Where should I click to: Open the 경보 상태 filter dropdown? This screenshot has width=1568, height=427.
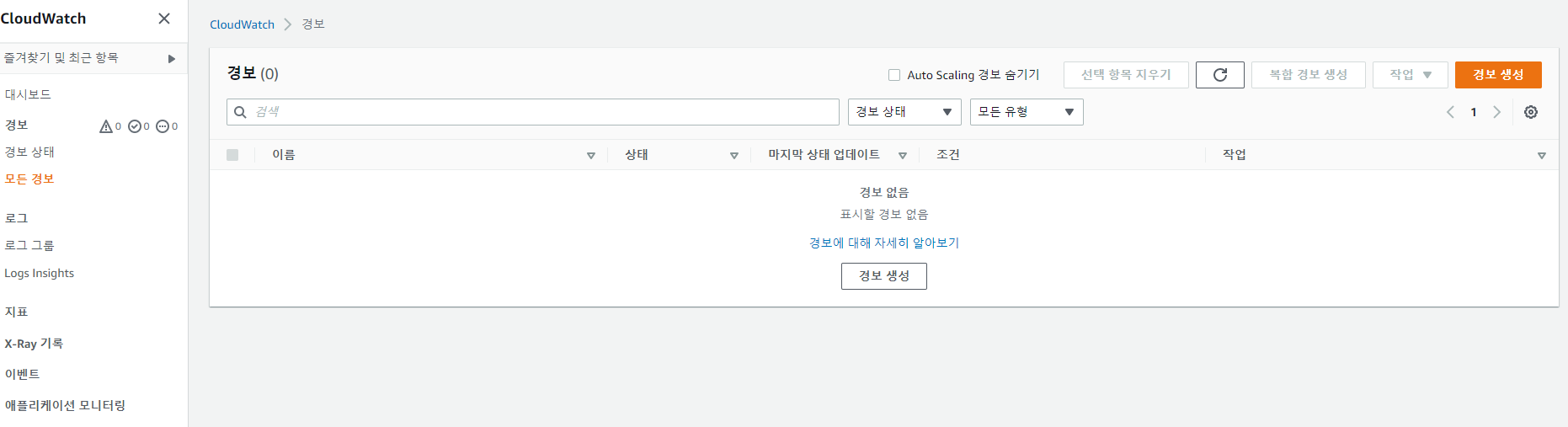904,112
